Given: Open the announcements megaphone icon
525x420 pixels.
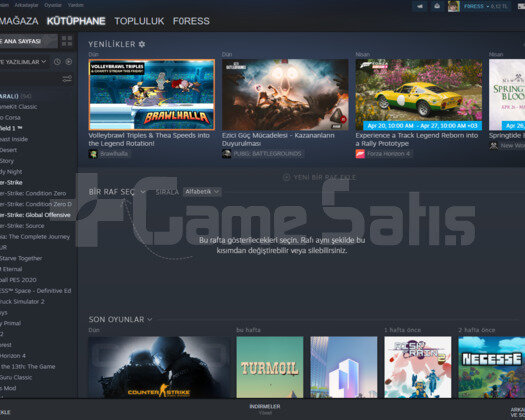Looking at the screenshot, I should (420, 6).
